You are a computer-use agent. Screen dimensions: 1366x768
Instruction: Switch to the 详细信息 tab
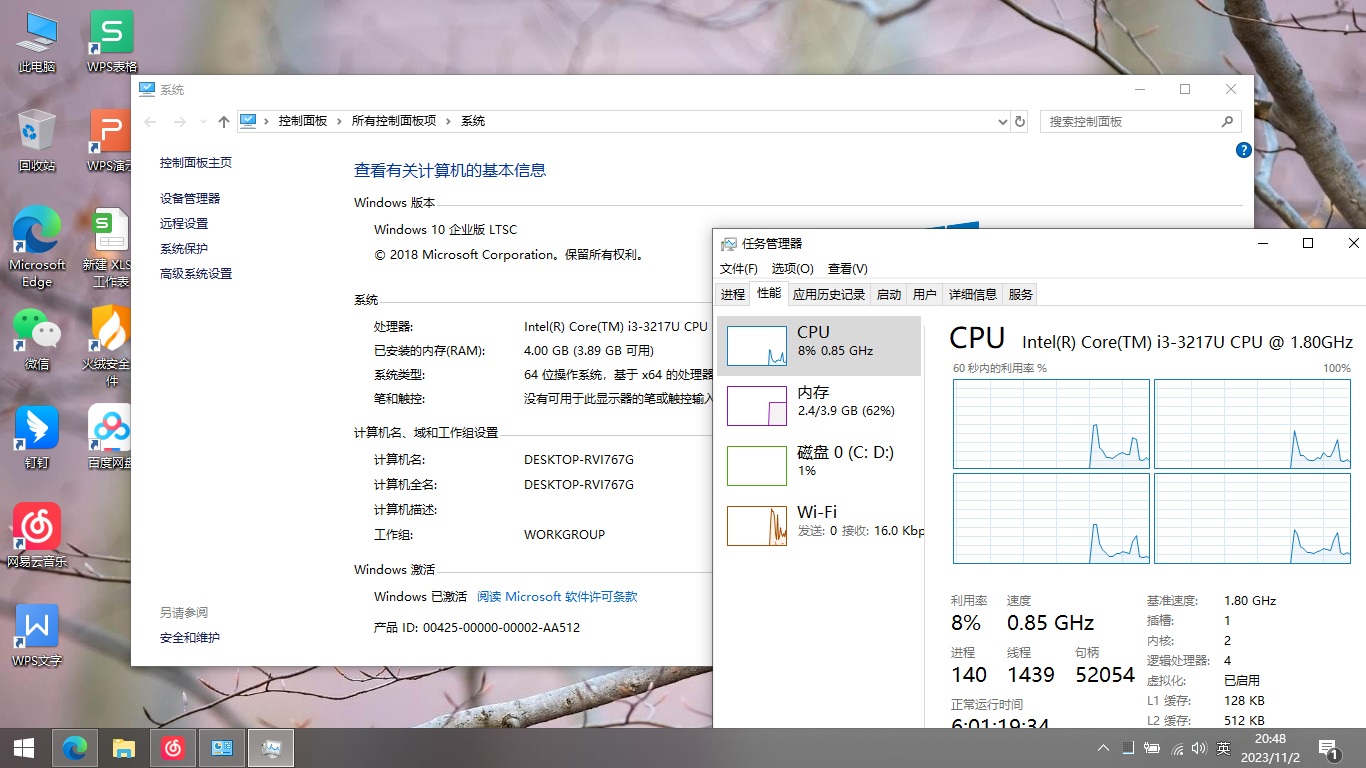[973, 294]
